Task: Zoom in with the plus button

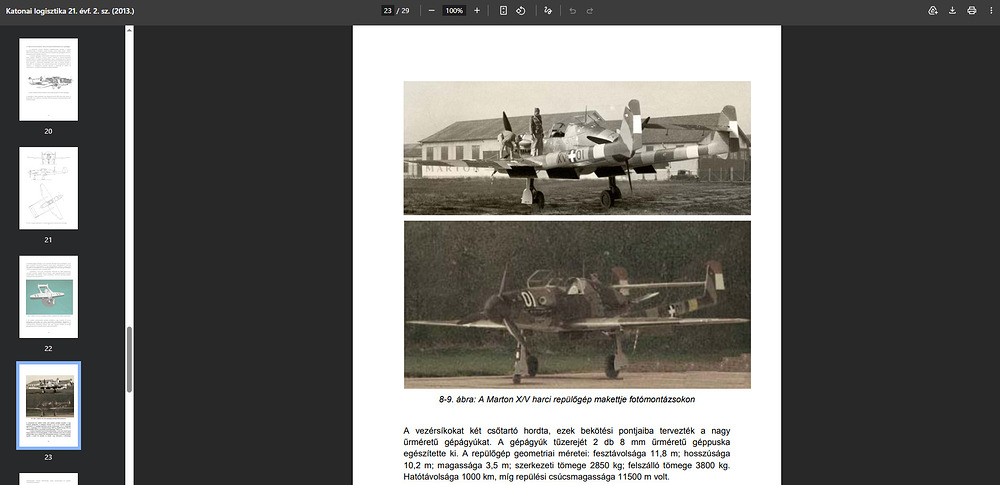Action: pos(477,10)
